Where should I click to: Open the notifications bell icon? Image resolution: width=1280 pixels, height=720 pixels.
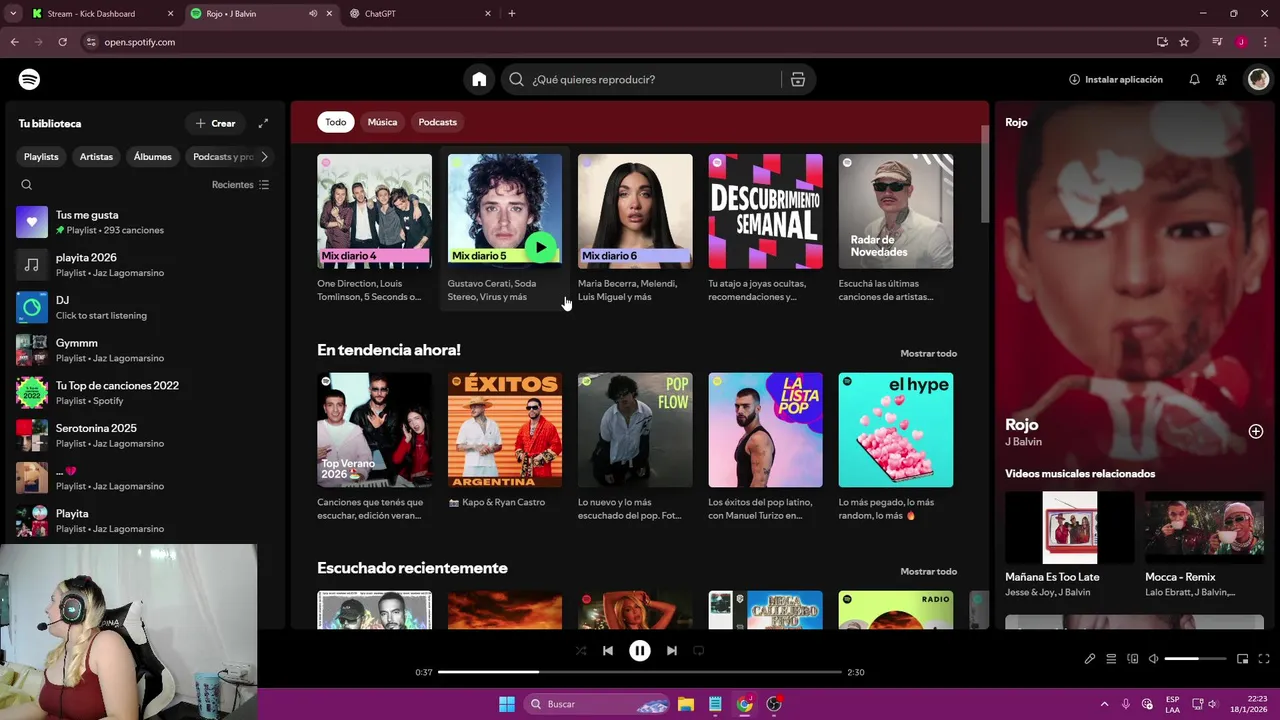coord(1194,79)
